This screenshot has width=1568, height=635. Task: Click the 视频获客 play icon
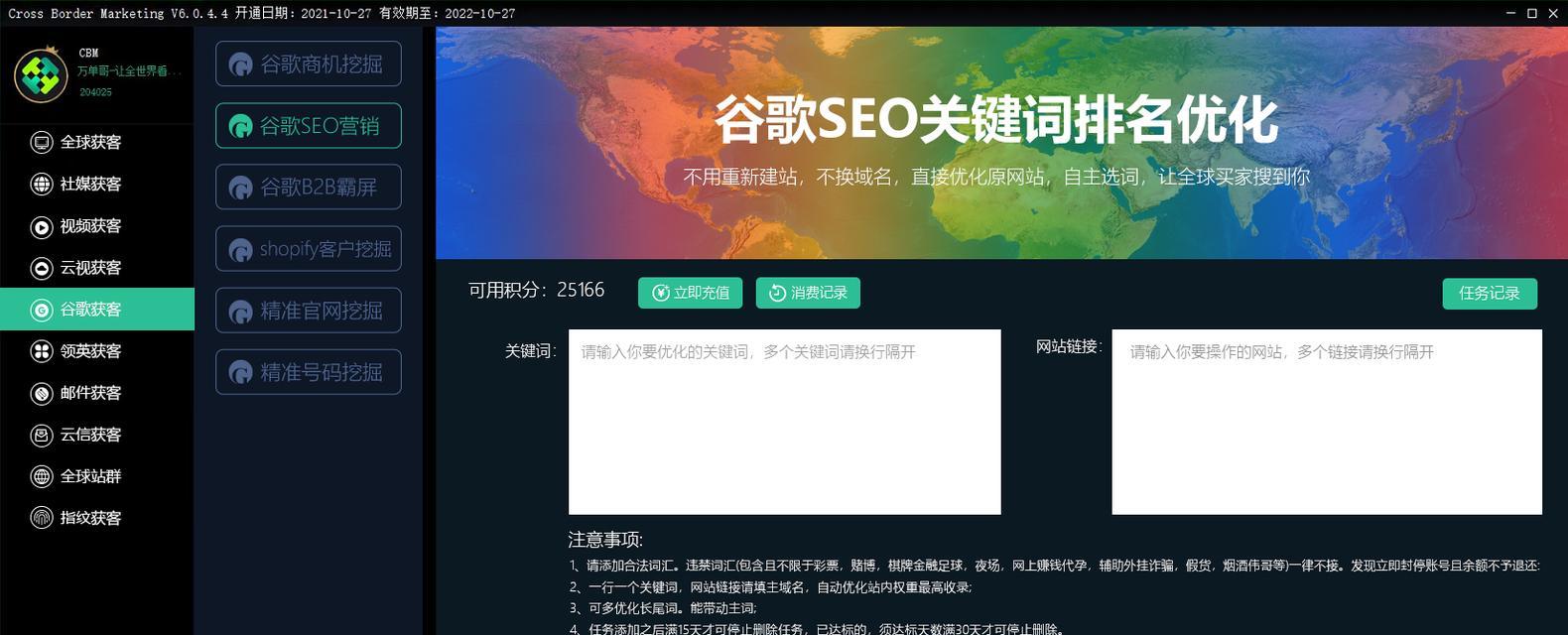(41, 226)
